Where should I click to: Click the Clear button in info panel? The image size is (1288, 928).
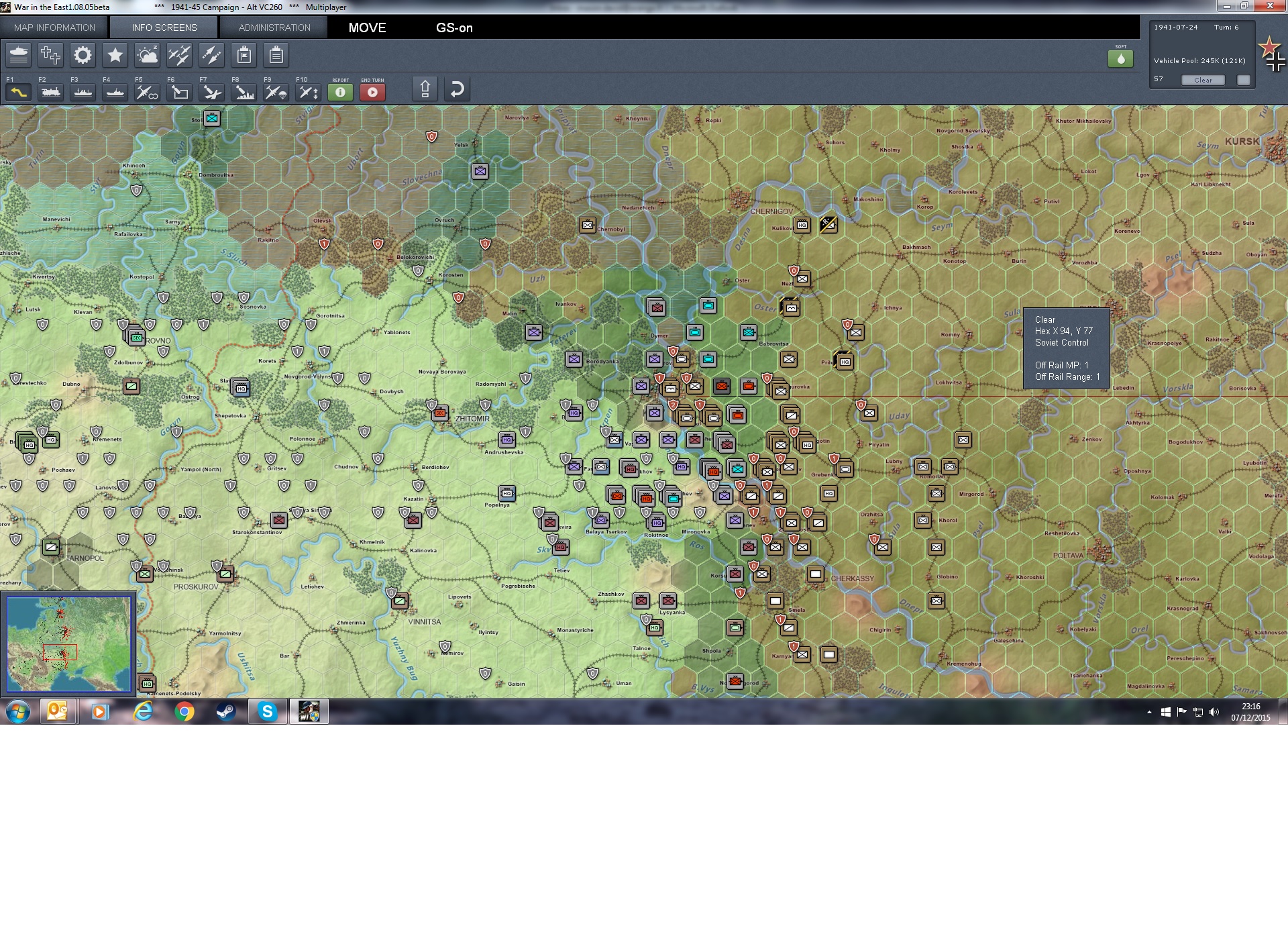(x=1203, y=80)
